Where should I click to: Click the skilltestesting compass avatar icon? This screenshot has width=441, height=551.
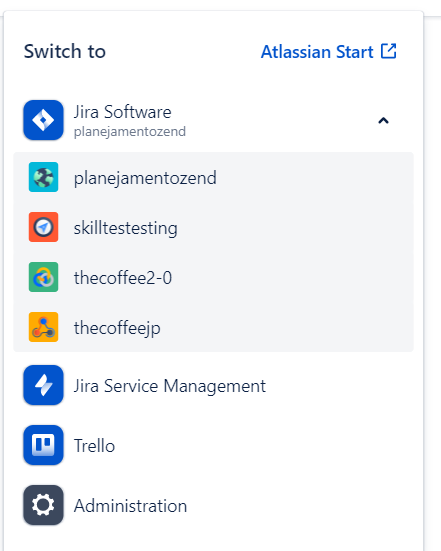coord(43,227)
